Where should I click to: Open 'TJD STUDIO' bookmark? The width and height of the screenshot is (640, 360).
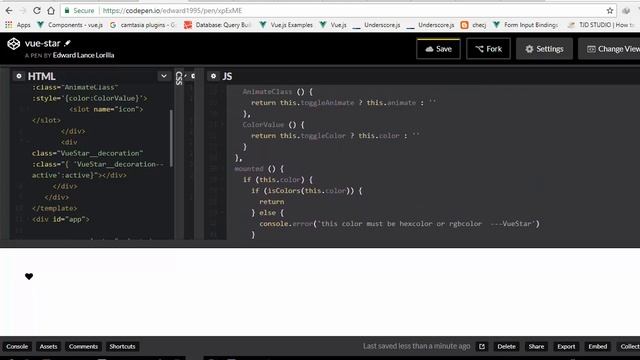[600, 25]
